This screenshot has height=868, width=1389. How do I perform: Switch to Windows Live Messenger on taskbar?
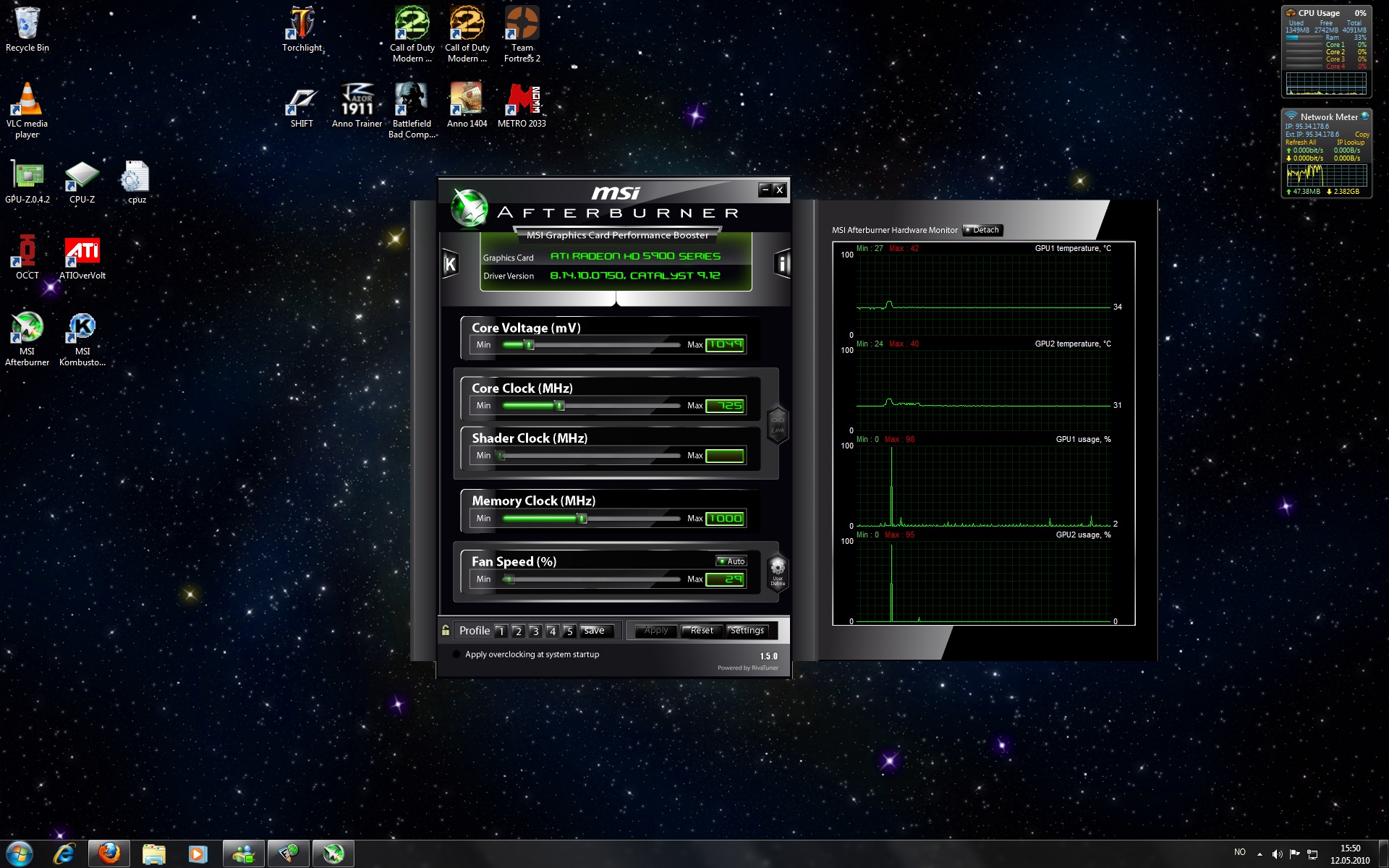coord(244,854)
